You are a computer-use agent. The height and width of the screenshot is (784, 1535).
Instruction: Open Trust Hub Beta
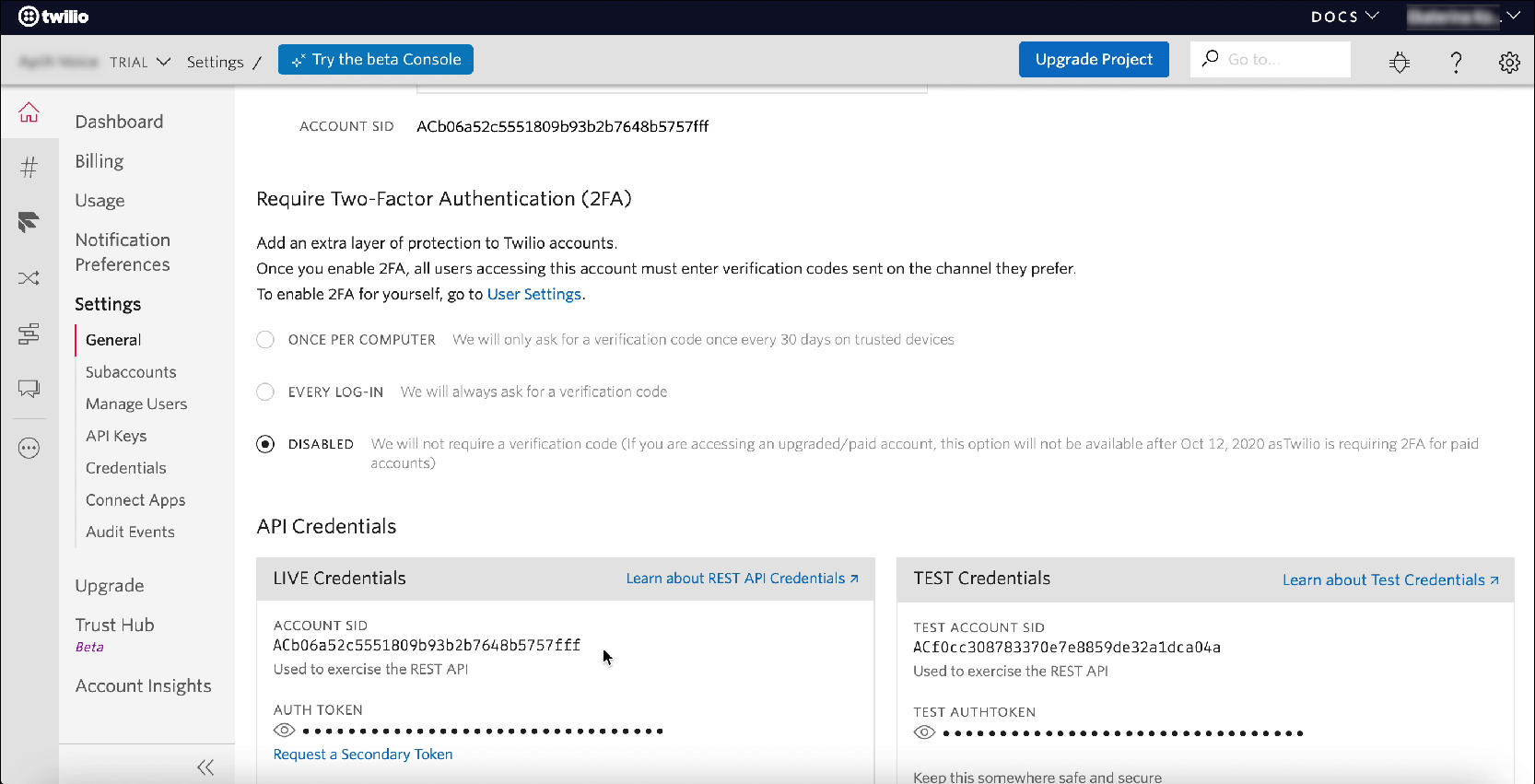114,634
